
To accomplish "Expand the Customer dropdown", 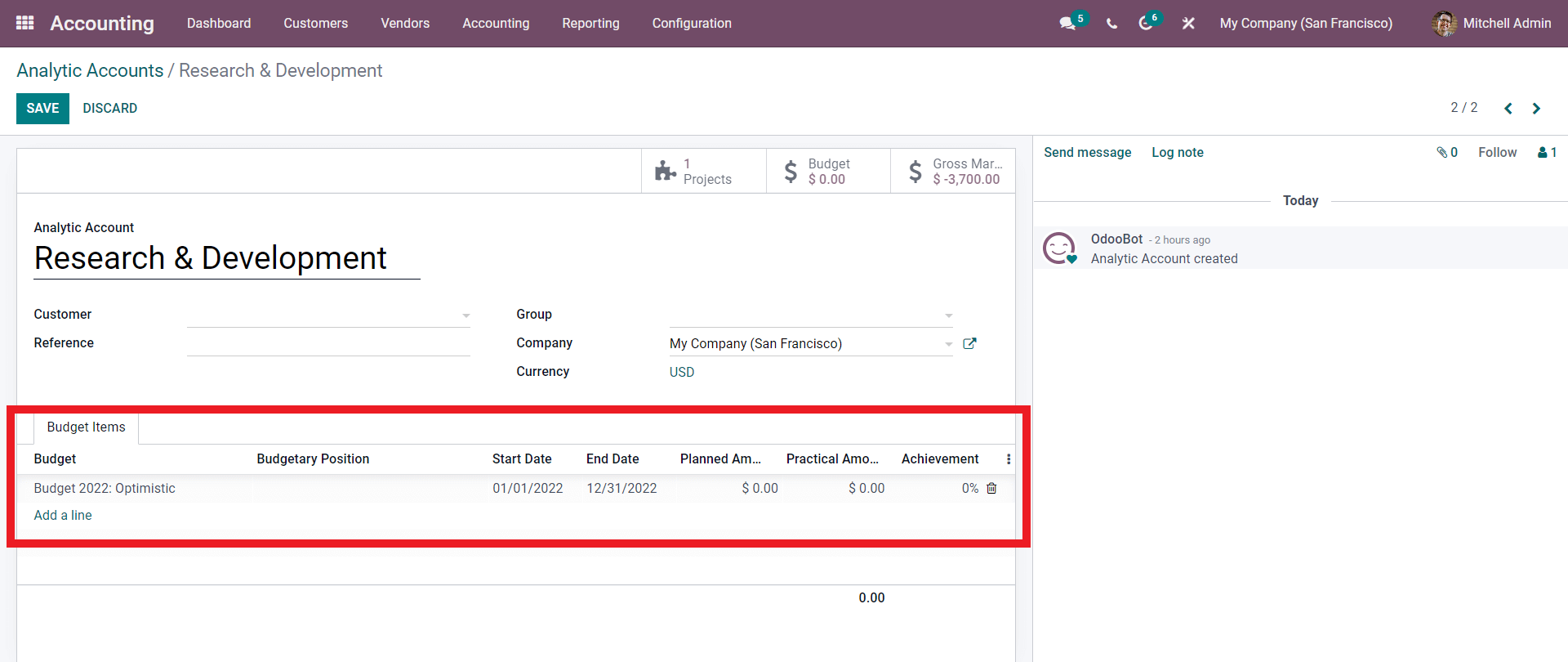I will coord(465,315).
